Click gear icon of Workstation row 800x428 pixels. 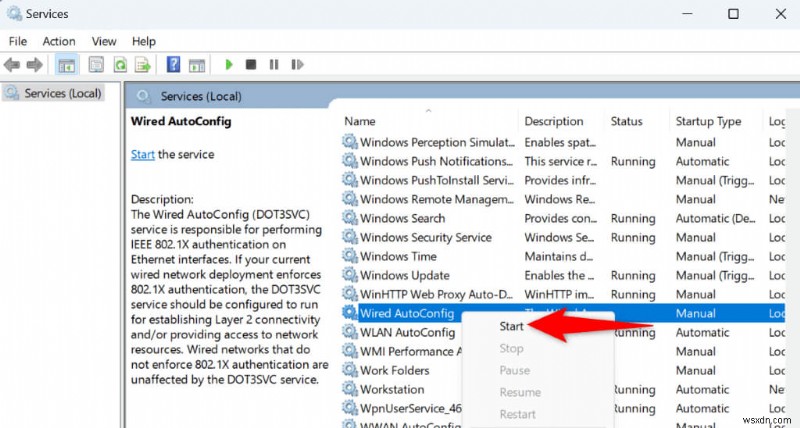[349, 389]
